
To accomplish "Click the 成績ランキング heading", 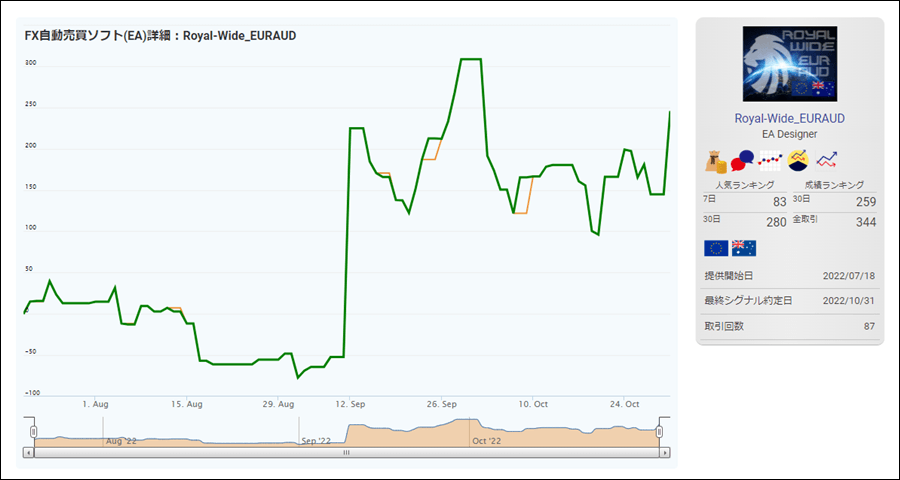I will coord(835,185).
